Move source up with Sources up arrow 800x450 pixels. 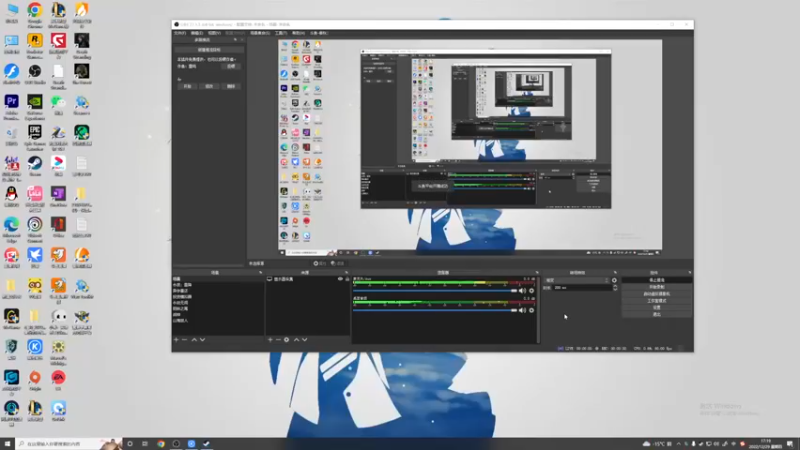[x=296, y=340]
